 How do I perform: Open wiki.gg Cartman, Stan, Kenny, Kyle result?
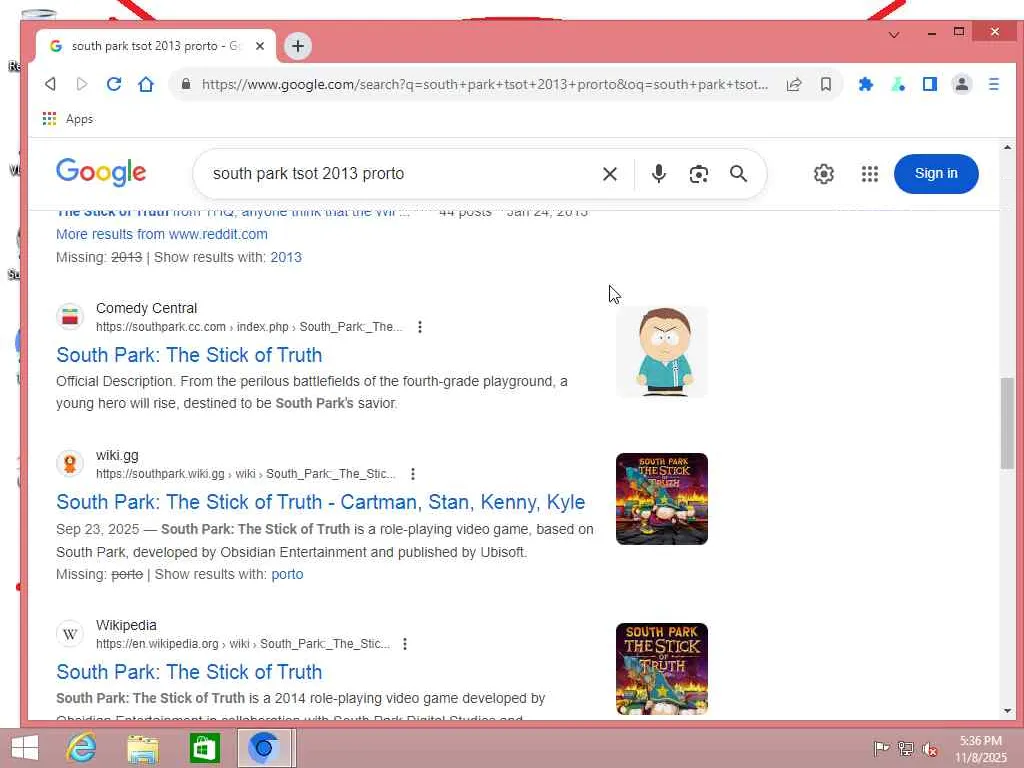tap(321, 502)
